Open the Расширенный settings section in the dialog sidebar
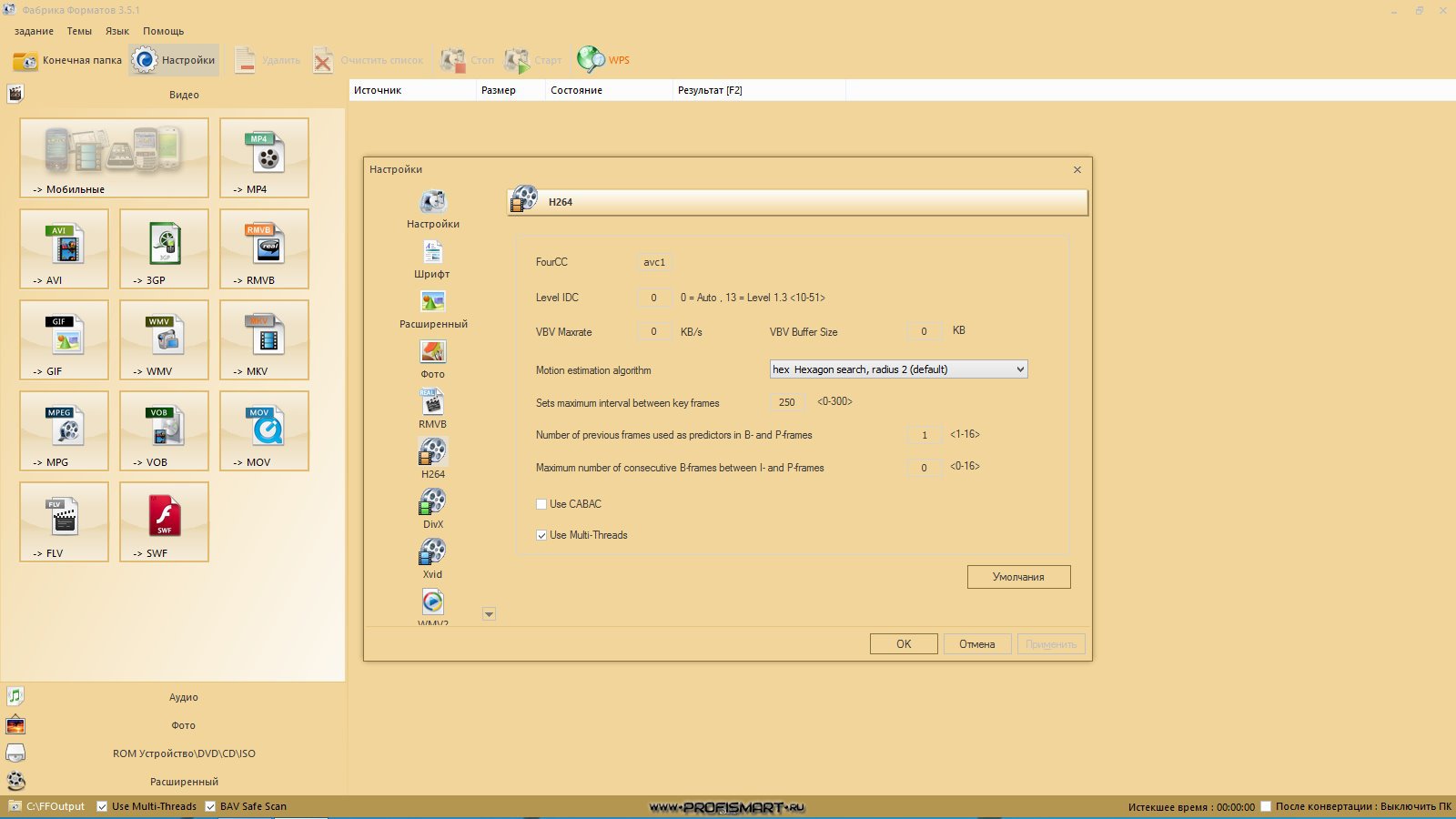 (x=433, y=309)
